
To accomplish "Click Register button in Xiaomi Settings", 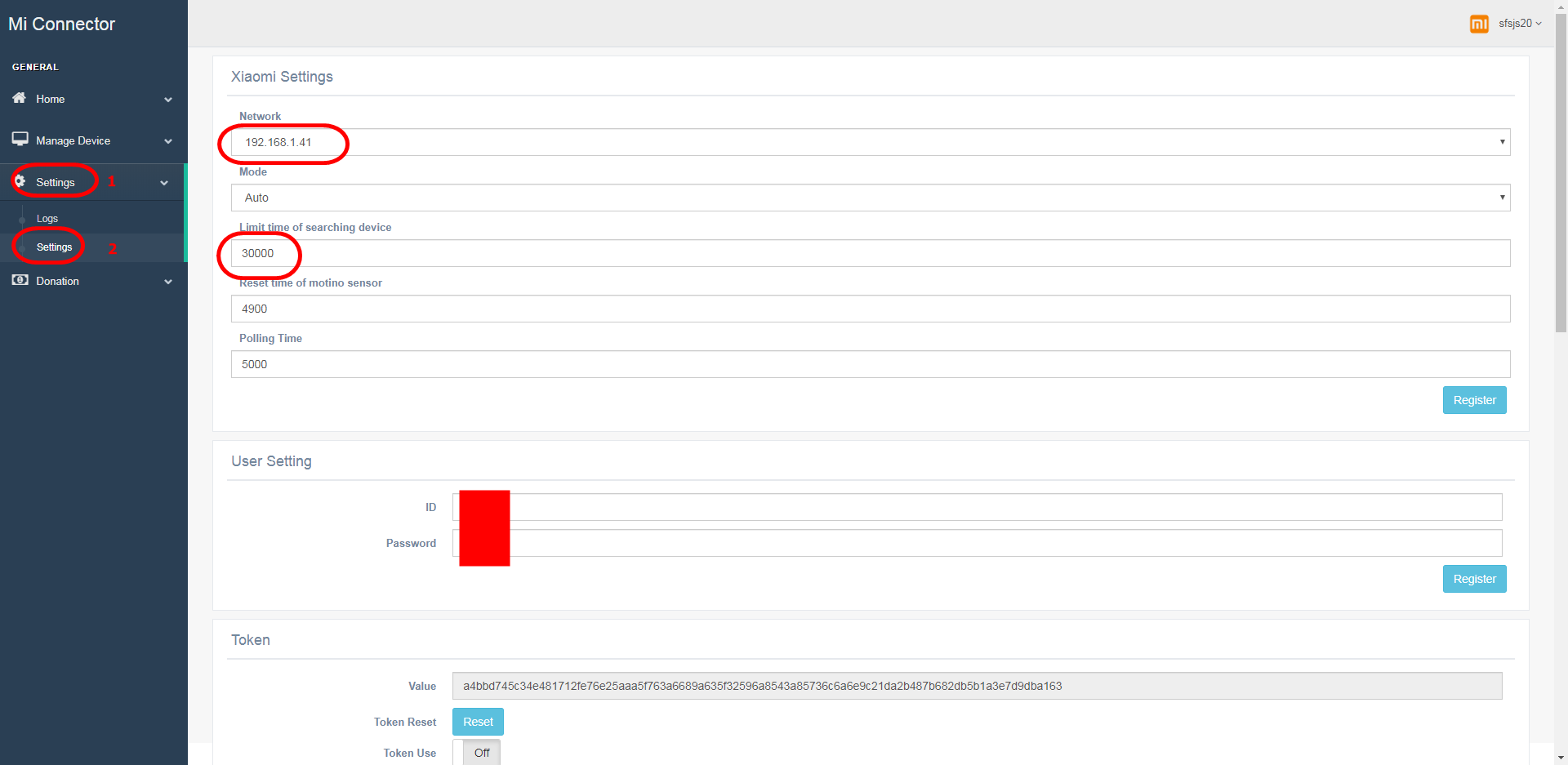I will pos(1474,400).
